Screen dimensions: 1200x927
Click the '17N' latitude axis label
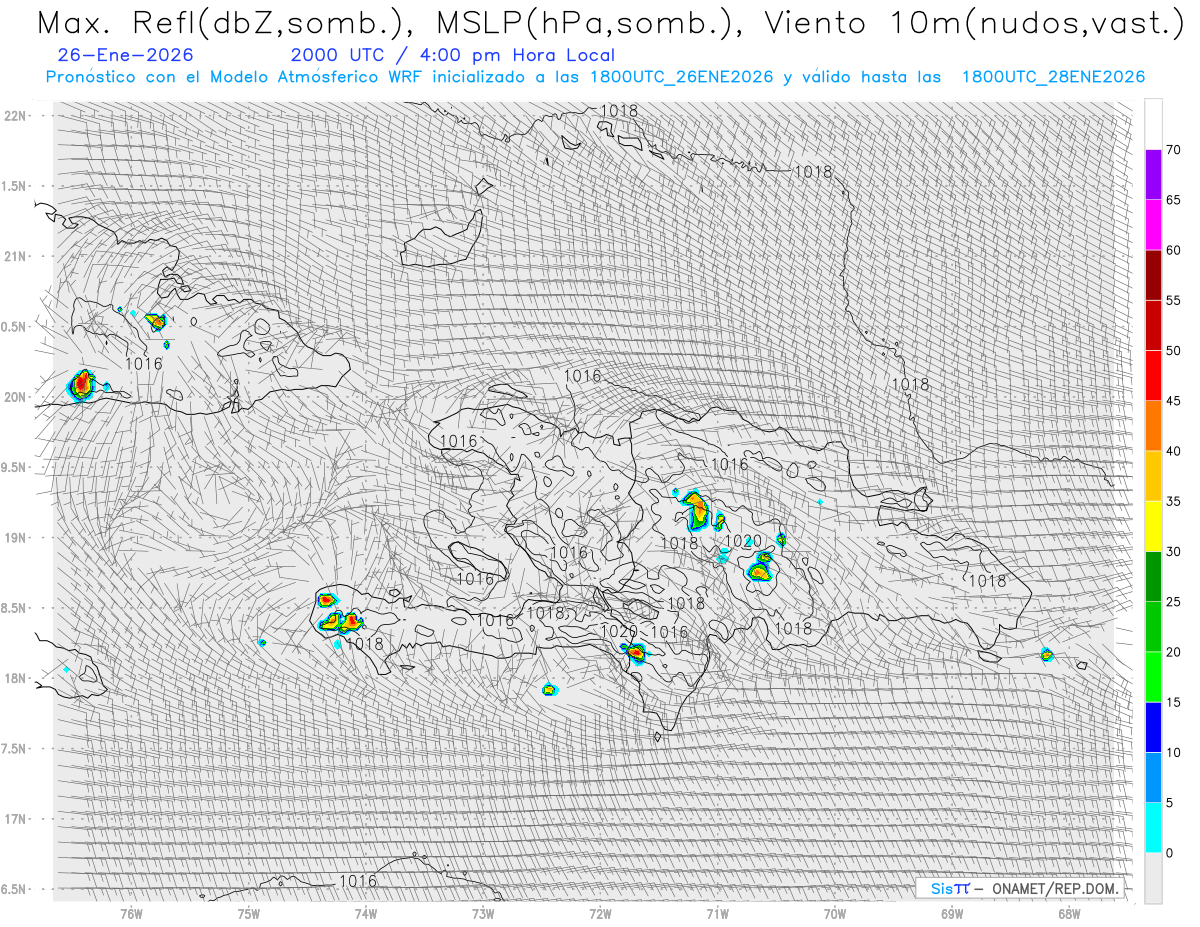pos(15,820)
